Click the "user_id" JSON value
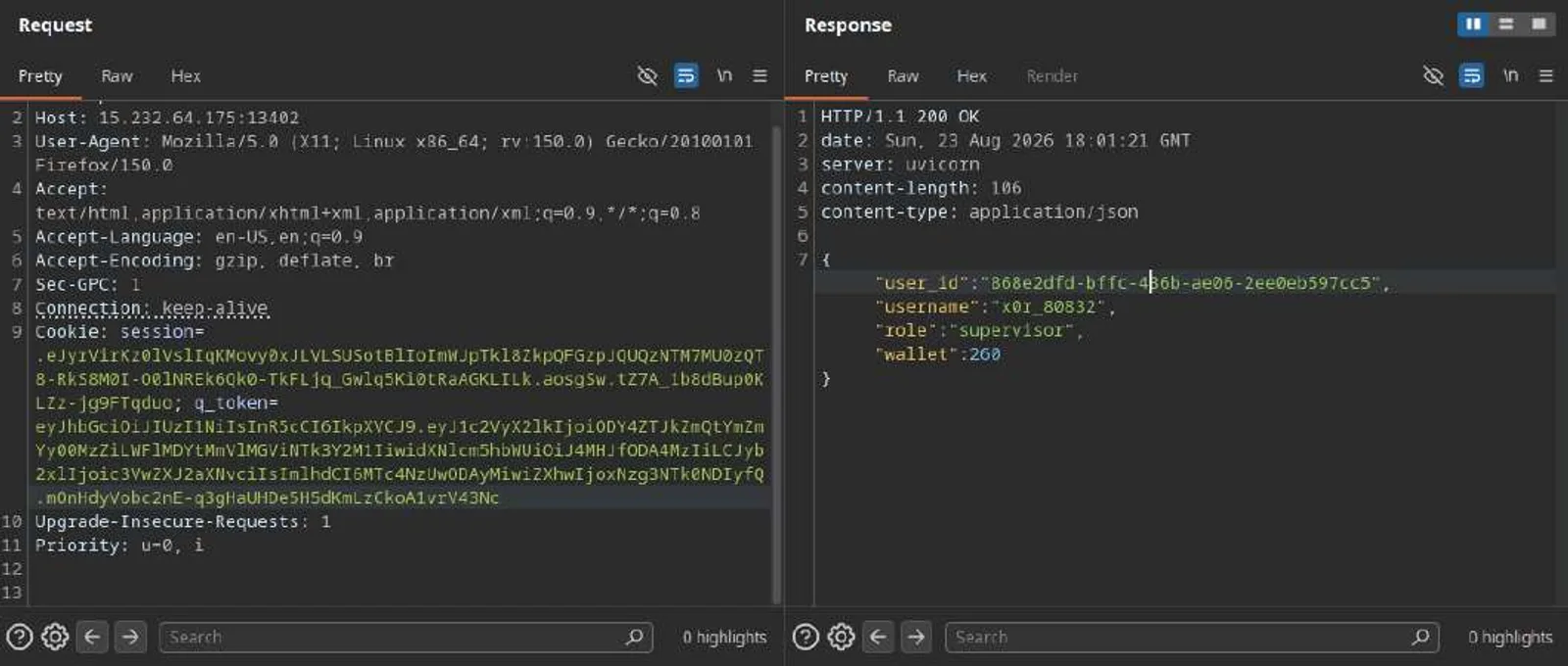Viewport: 1568px width, 666px height. [1181, 283]
